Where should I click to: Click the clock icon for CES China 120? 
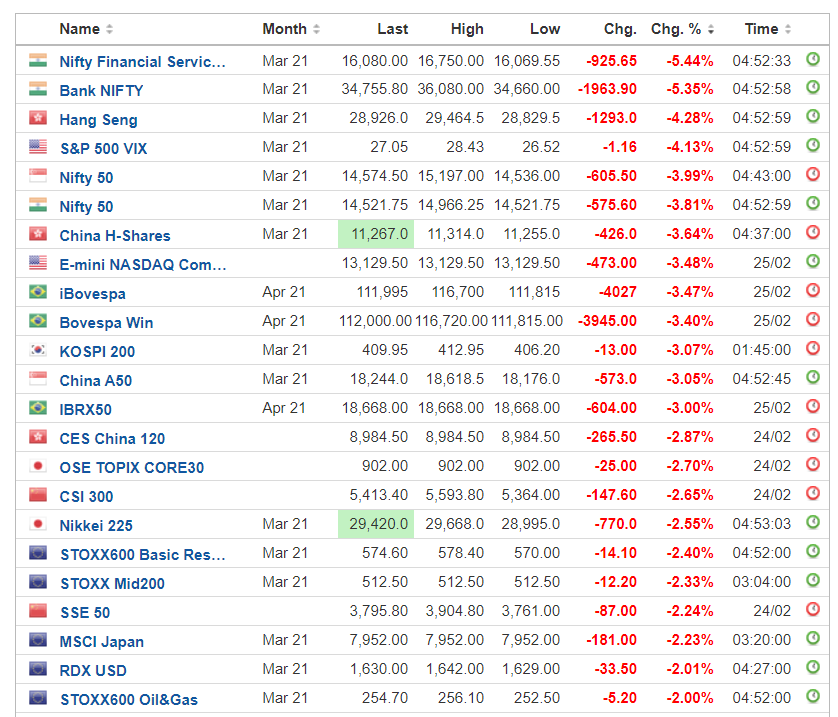click(x=812, y=435)
